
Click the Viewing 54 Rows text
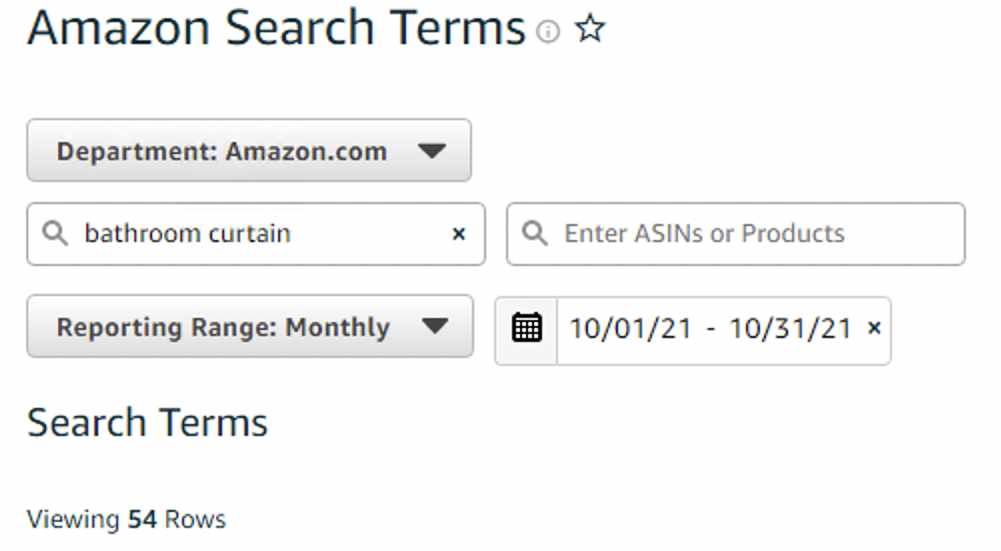click(x=126, y=519)
